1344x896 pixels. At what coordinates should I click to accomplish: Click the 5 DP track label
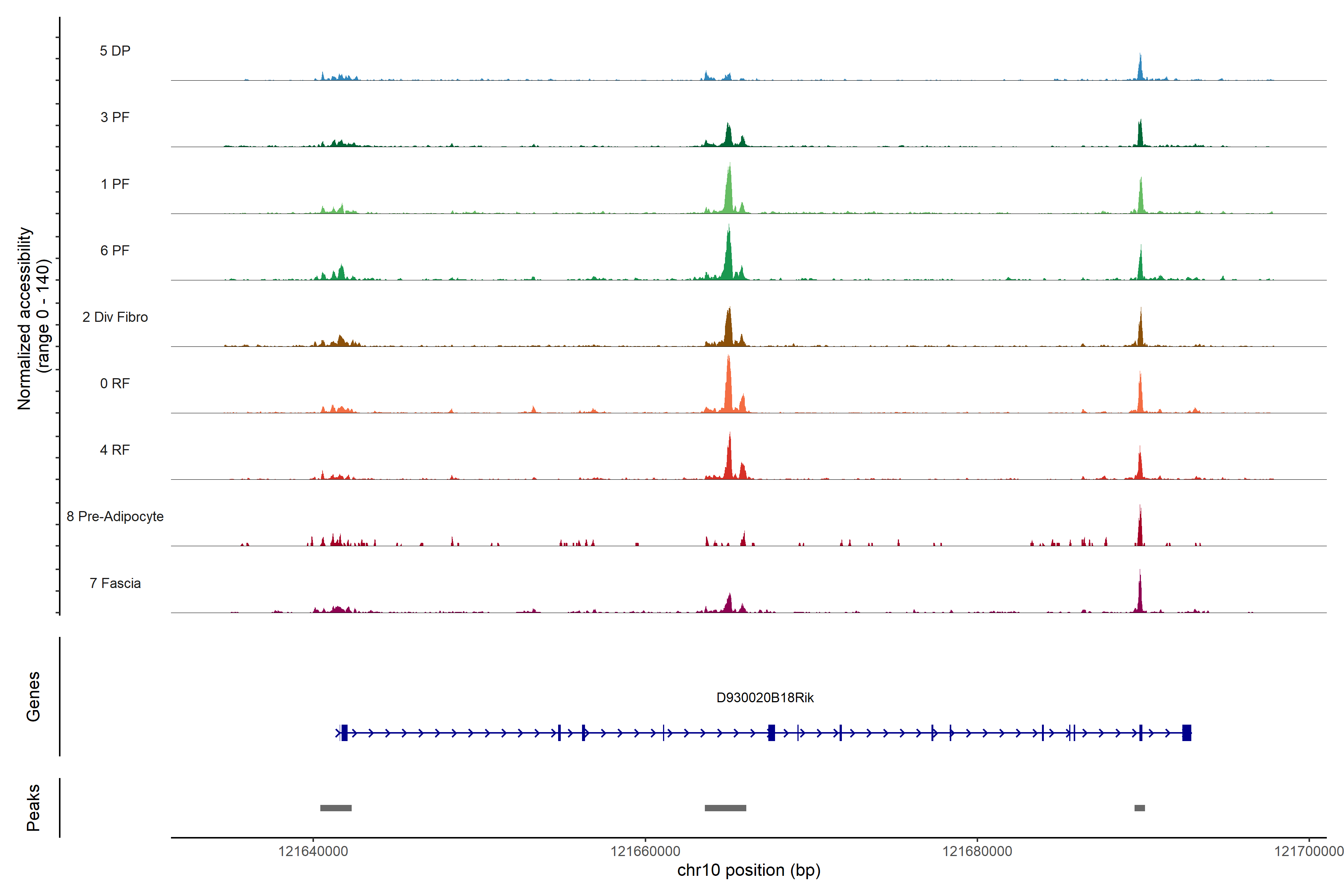click(x=115, y=51)
